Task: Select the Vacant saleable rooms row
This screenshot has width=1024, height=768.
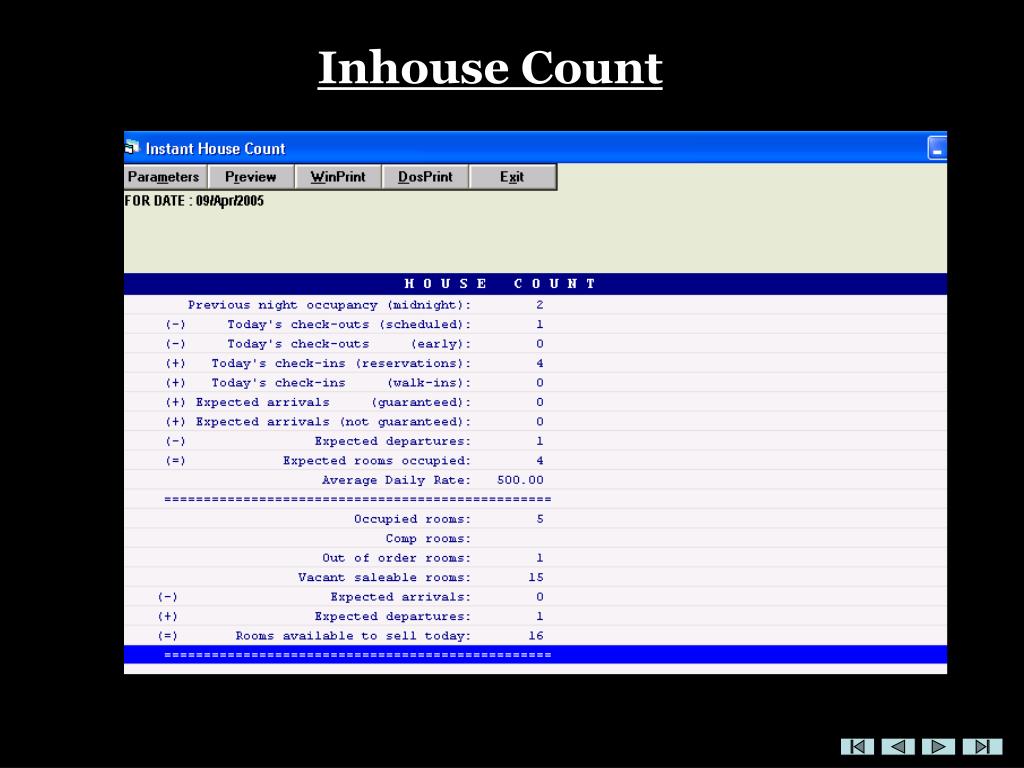Action: 535,577
